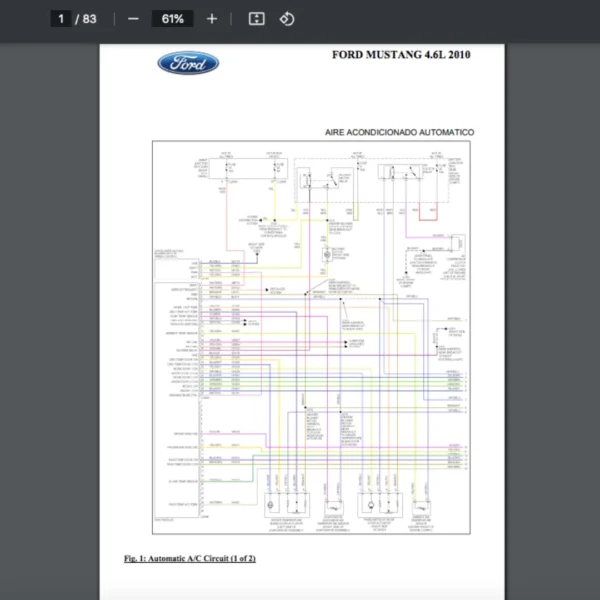600x600 pixels.
Task: Click the "AIRE ACONDICIONADO AUTOMATICO" heading
Action: click(399, 132)
